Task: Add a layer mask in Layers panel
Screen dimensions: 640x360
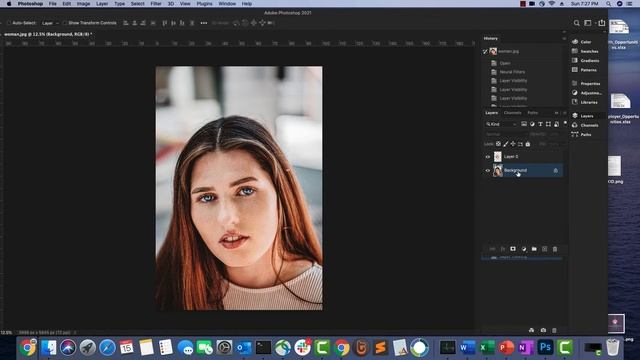Action: click(x=513, y=249)
